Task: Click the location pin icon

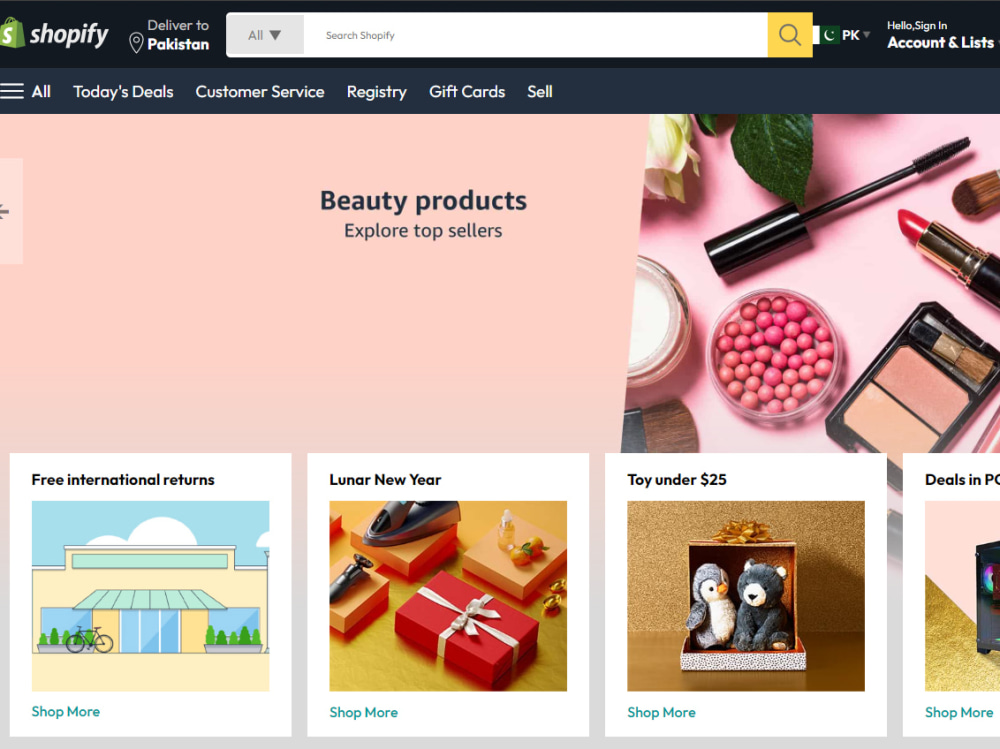Action: point(136,43)
